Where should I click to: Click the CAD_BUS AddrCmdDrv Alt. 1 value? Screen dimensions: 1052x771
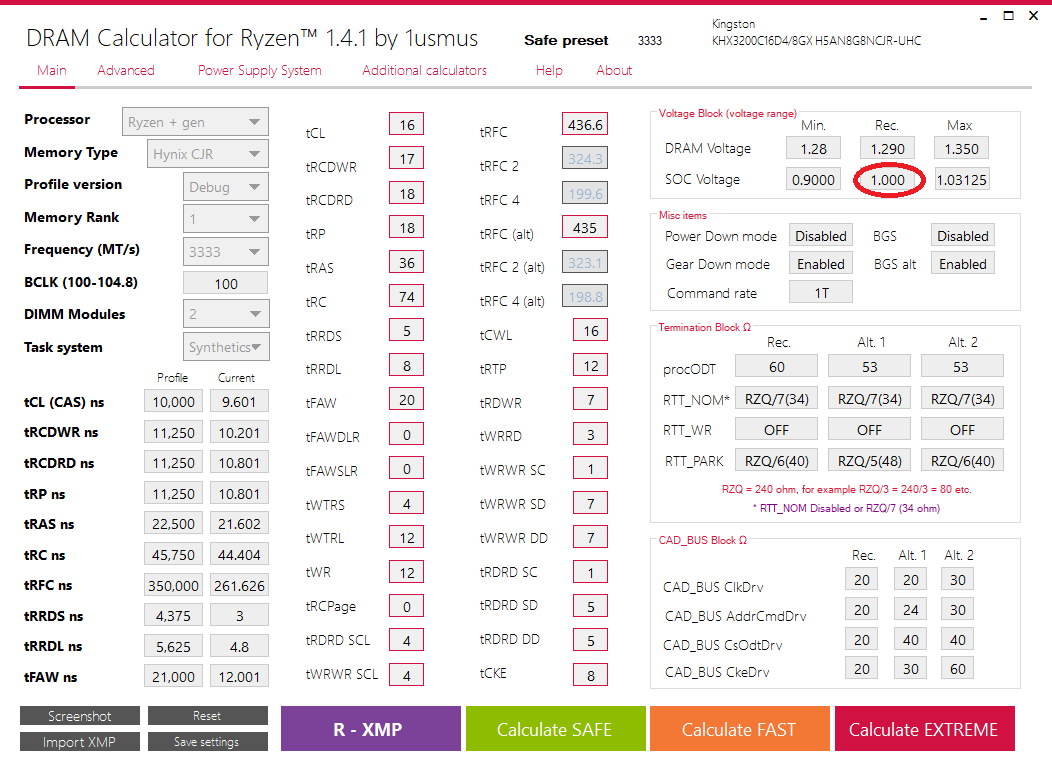[x=910, y=609]
